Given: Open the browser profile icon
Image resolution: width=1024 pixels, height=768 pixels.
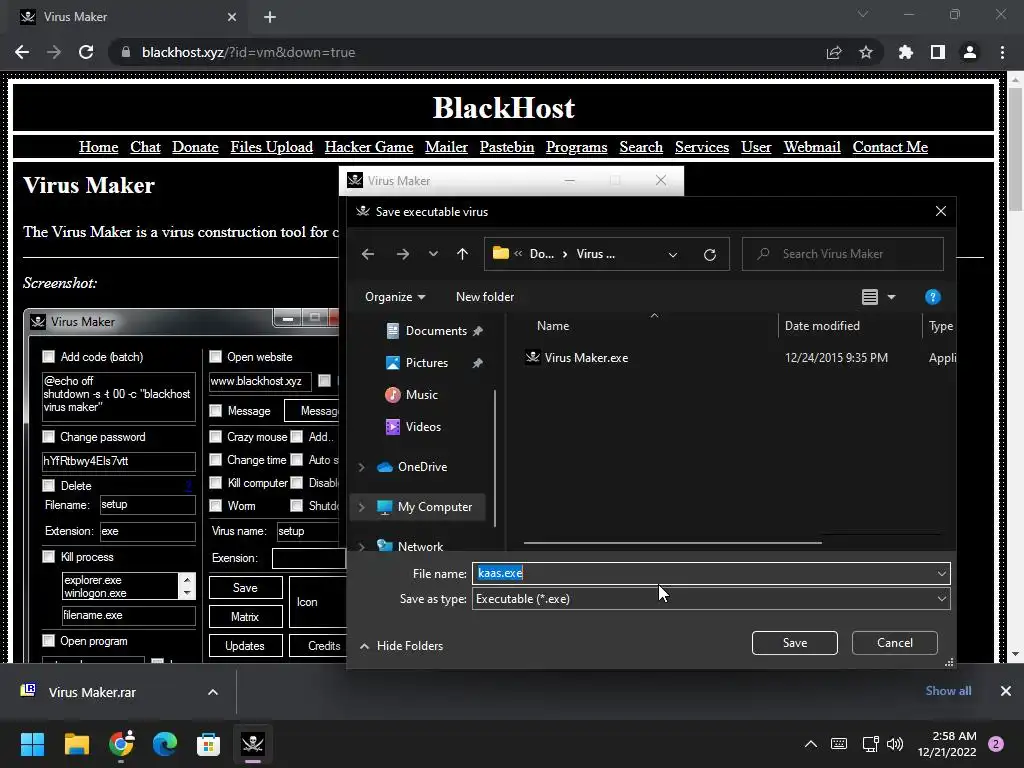Looking at the screenshot, I should pyautogui.click(x=970, y=52).
